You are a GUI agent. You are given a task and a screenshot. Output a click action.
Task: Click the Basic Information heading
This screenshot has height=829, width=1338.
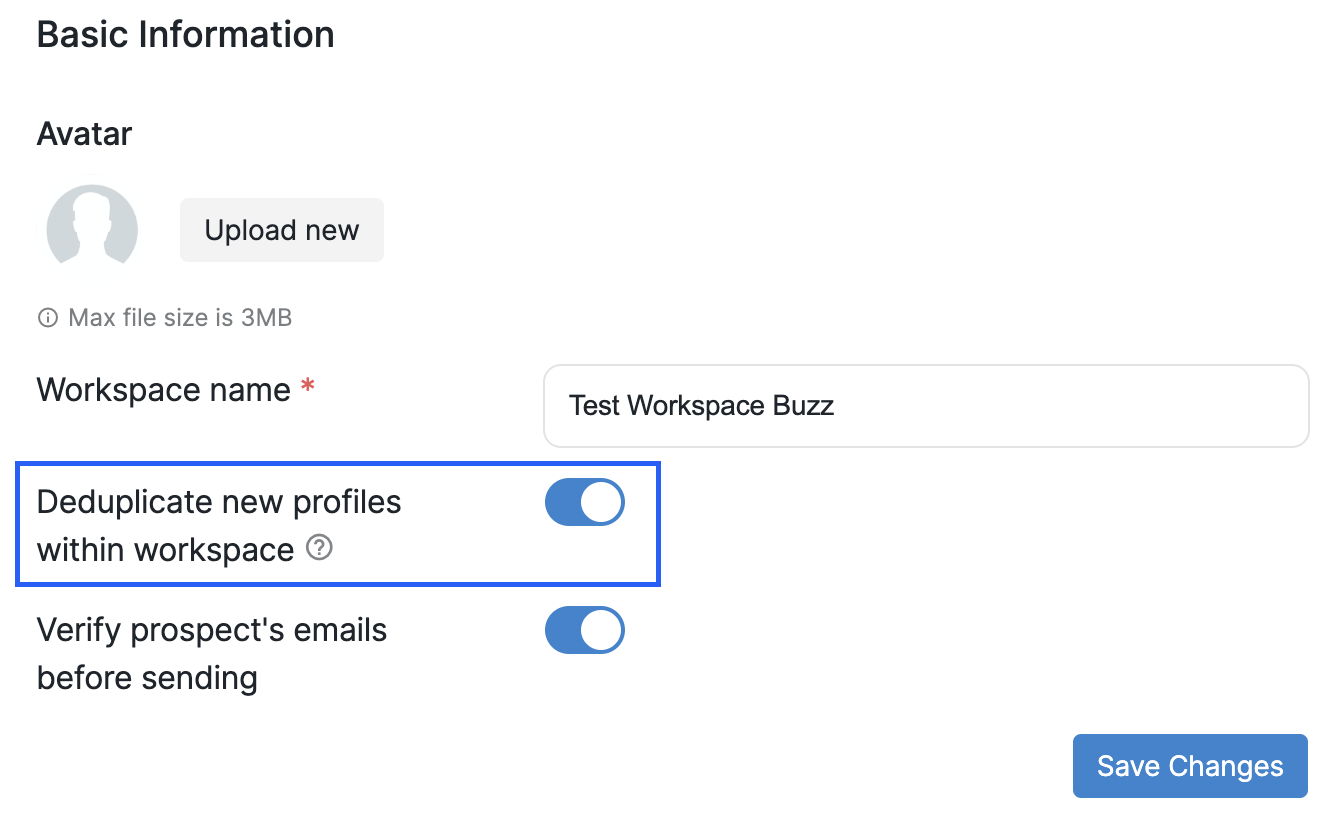(x=185, y=35)
